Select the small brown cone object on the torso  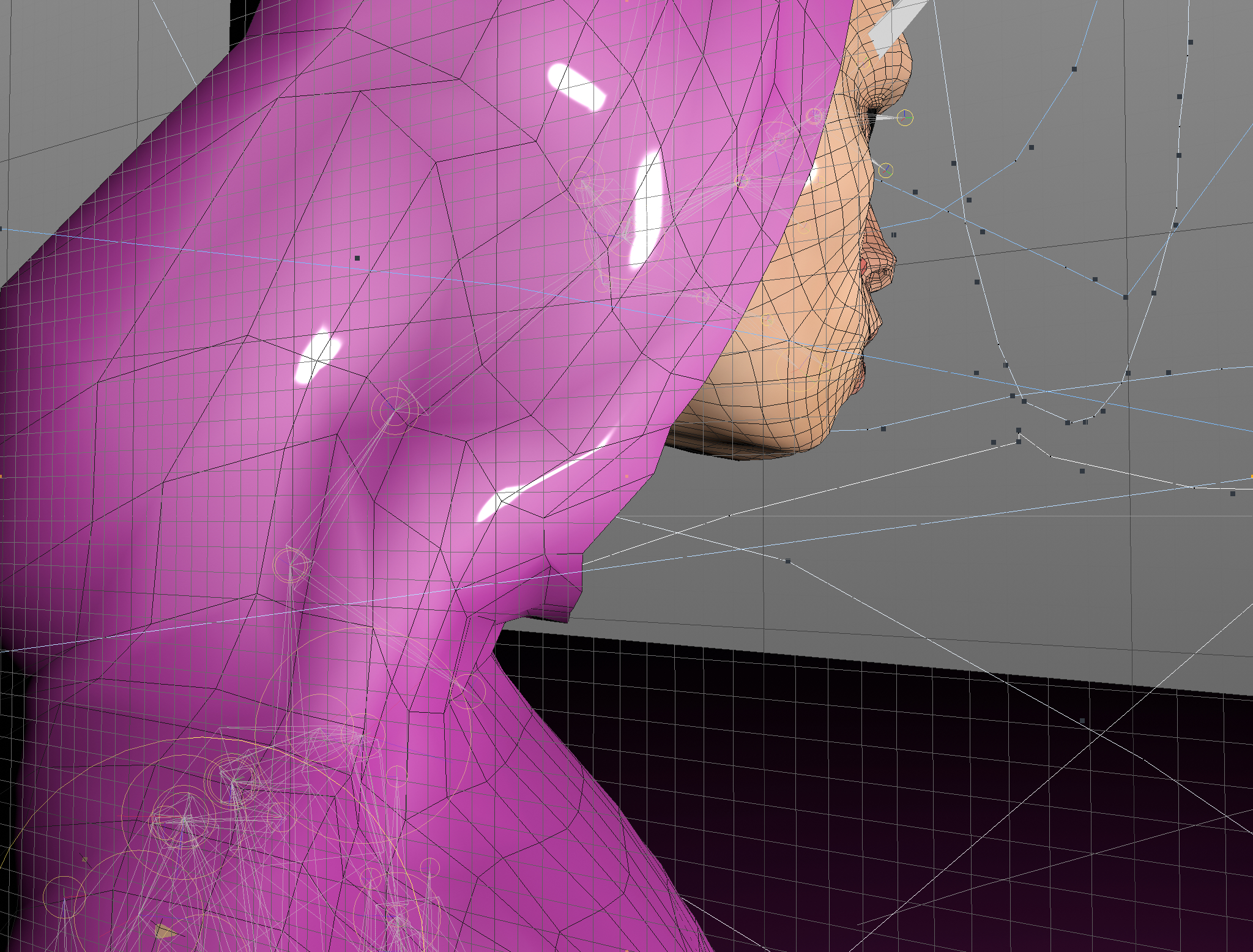164,931
